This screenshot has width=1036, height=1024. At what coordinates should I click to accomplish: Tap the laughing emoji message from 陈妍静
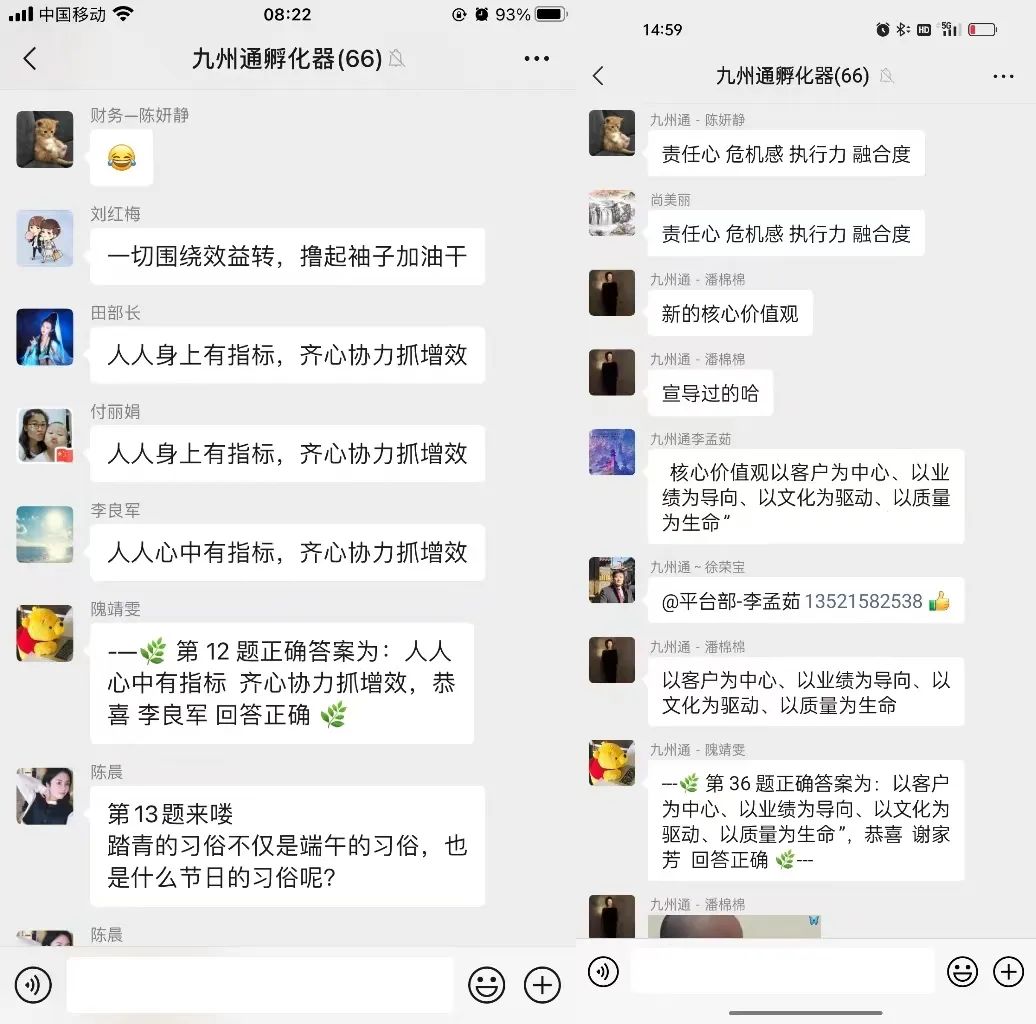[122, 158]
